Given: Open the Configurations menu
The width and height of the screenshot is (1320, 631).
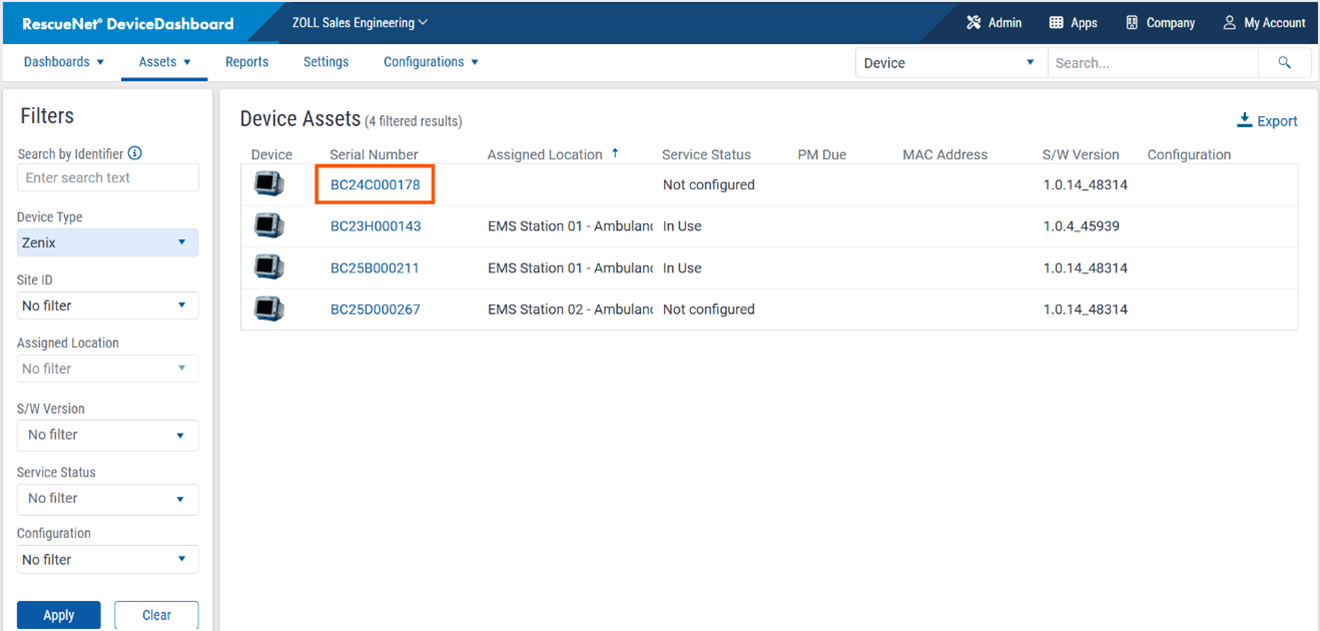Looking at the screenshot, I should point(431,62).
